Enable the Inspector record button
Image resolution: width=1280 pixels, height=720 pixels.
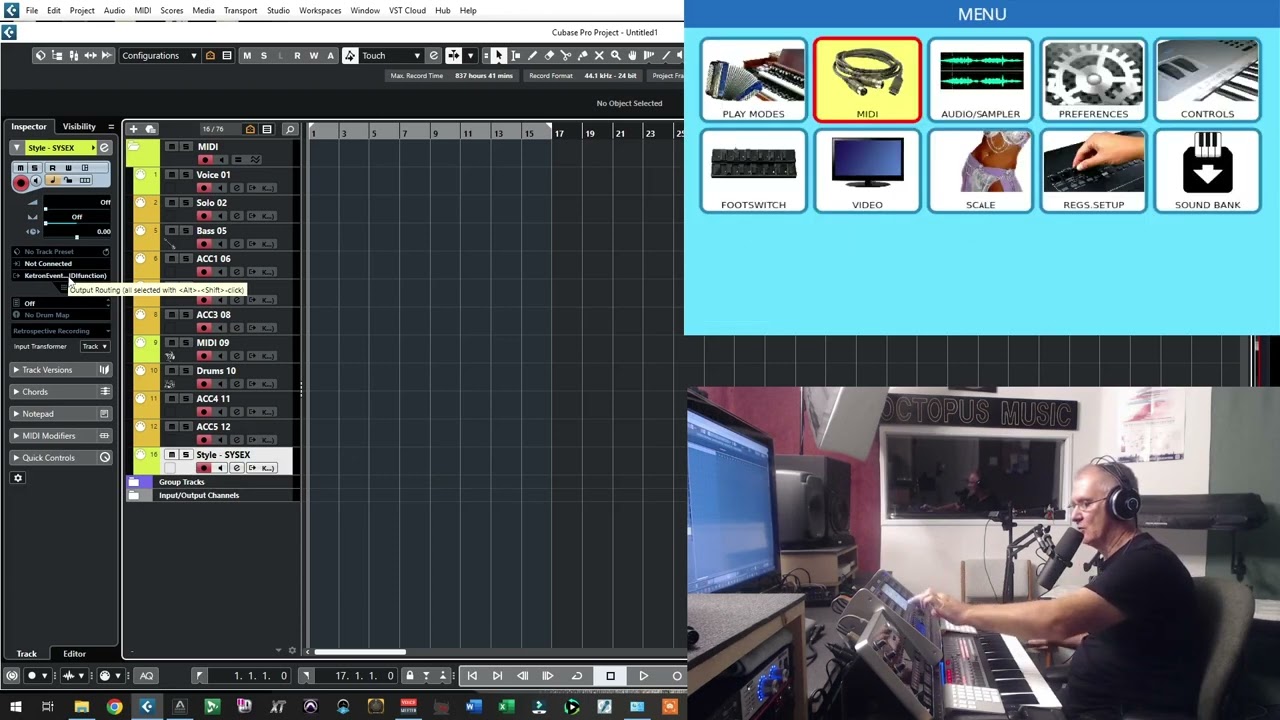coord(20,182)
